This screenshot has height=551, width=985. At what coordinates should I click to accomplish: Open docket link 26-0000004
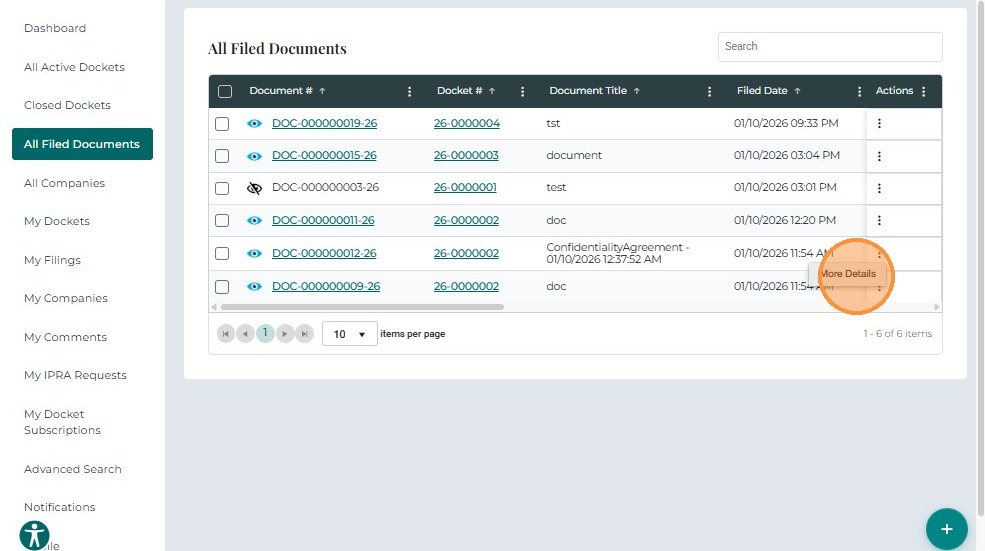[467, 124]
